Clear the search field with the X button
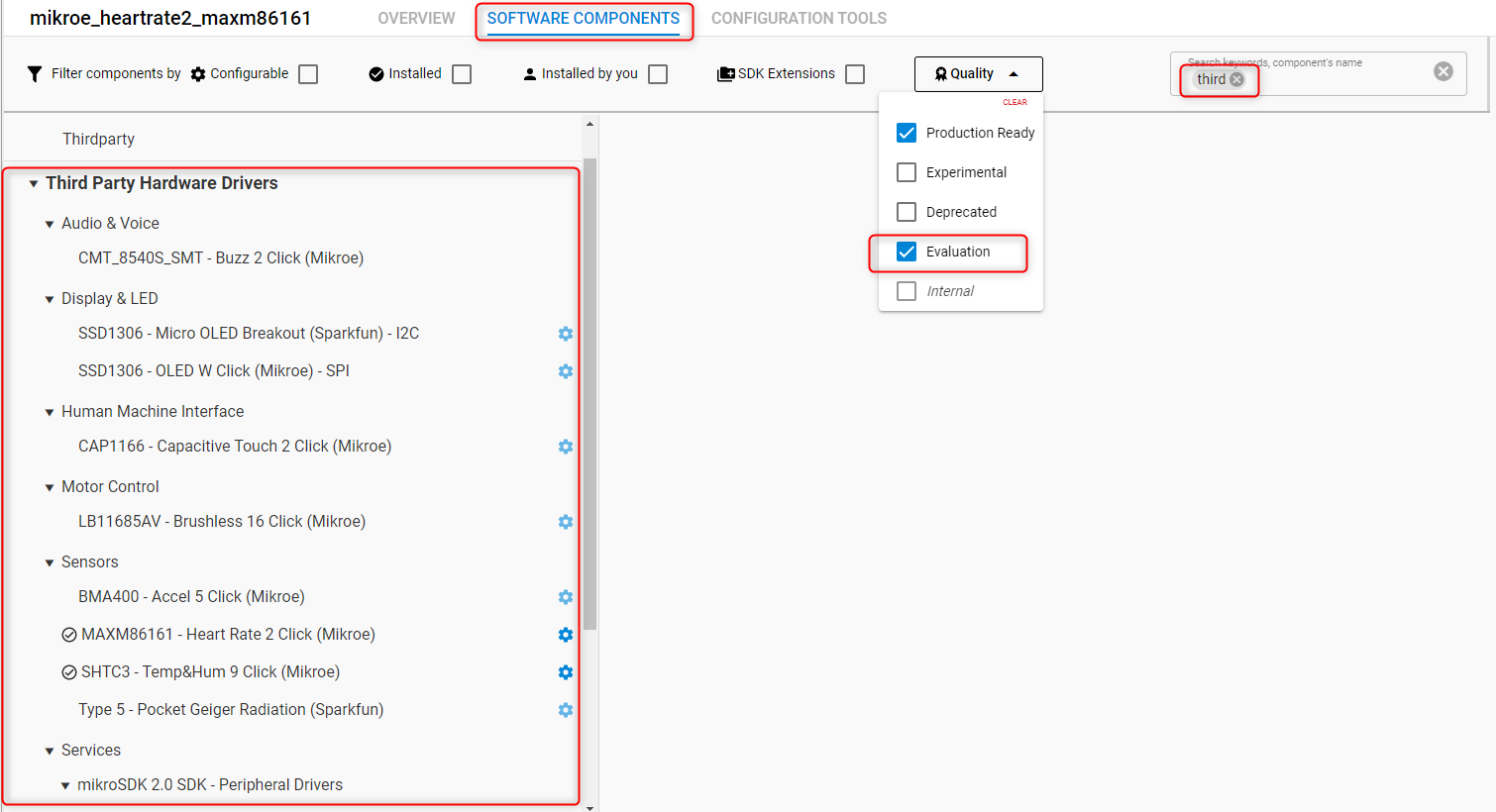The image size is (1496, 812). [x=1443, y=71]
